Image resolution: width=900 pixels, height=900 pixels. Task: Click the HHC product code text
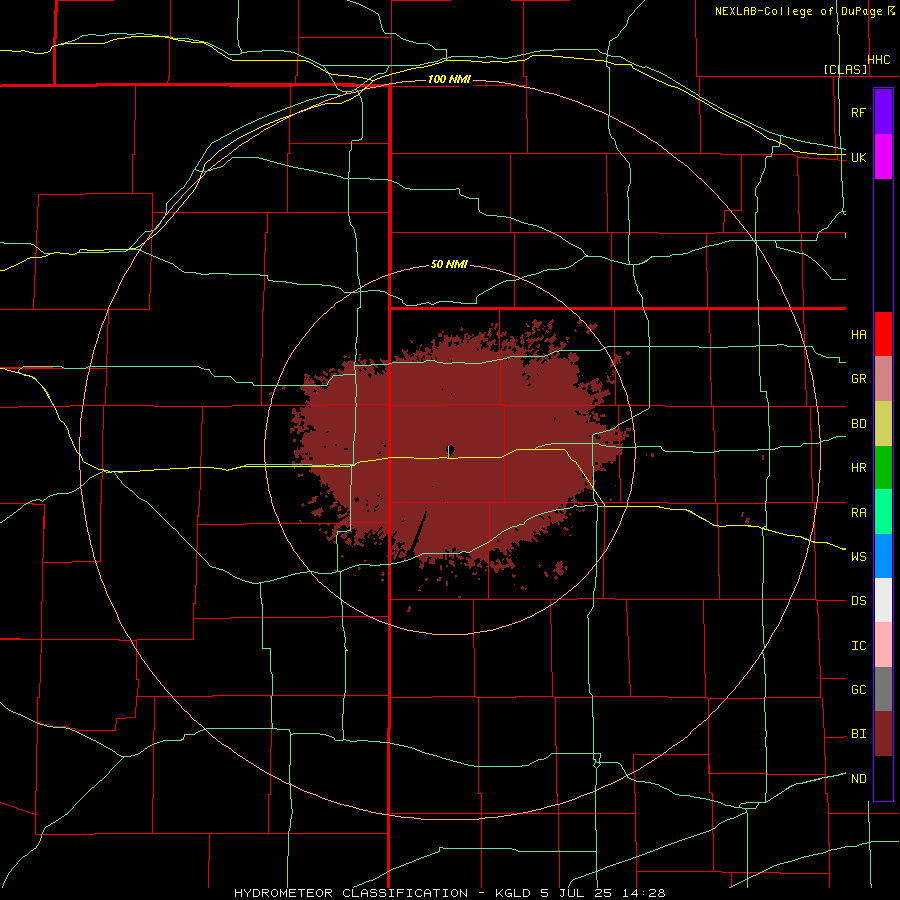[x=878, y=60]
